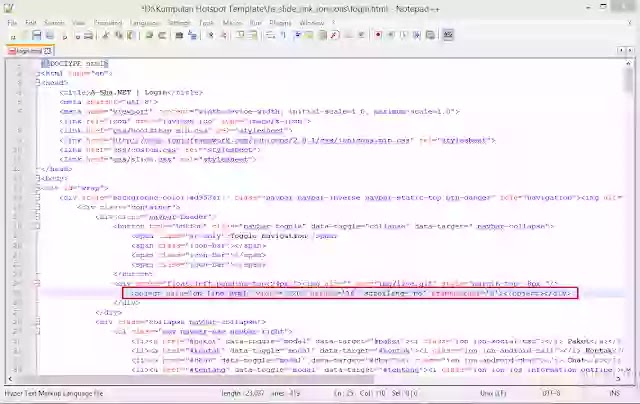The height and width of the screenshot is (404, 640).
Task: Click the Close document toolbar icon
Action: (64, 36)
